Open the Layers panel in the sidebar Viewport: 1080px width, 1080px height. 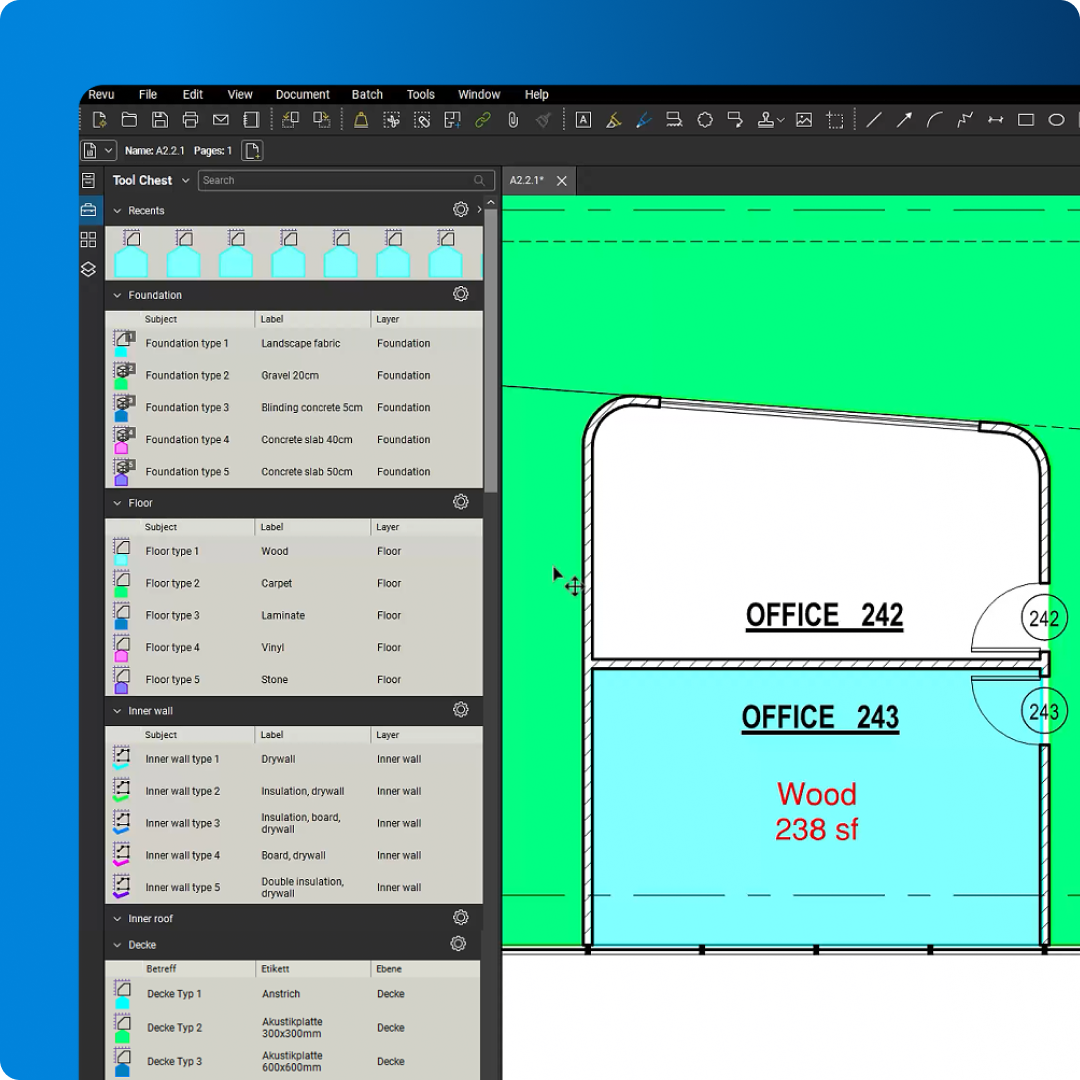(88, 269)
